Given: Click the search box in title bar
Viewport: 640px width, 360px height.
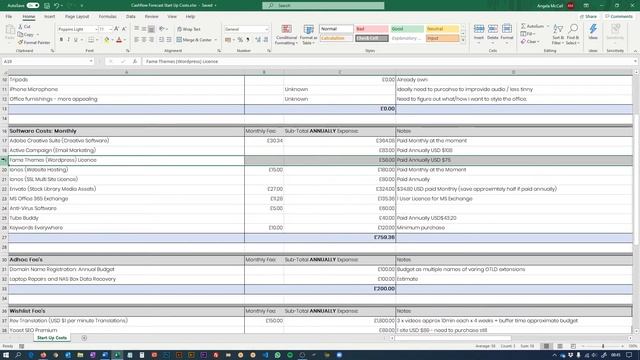Looking at the screenshot, I should point(323,6).
